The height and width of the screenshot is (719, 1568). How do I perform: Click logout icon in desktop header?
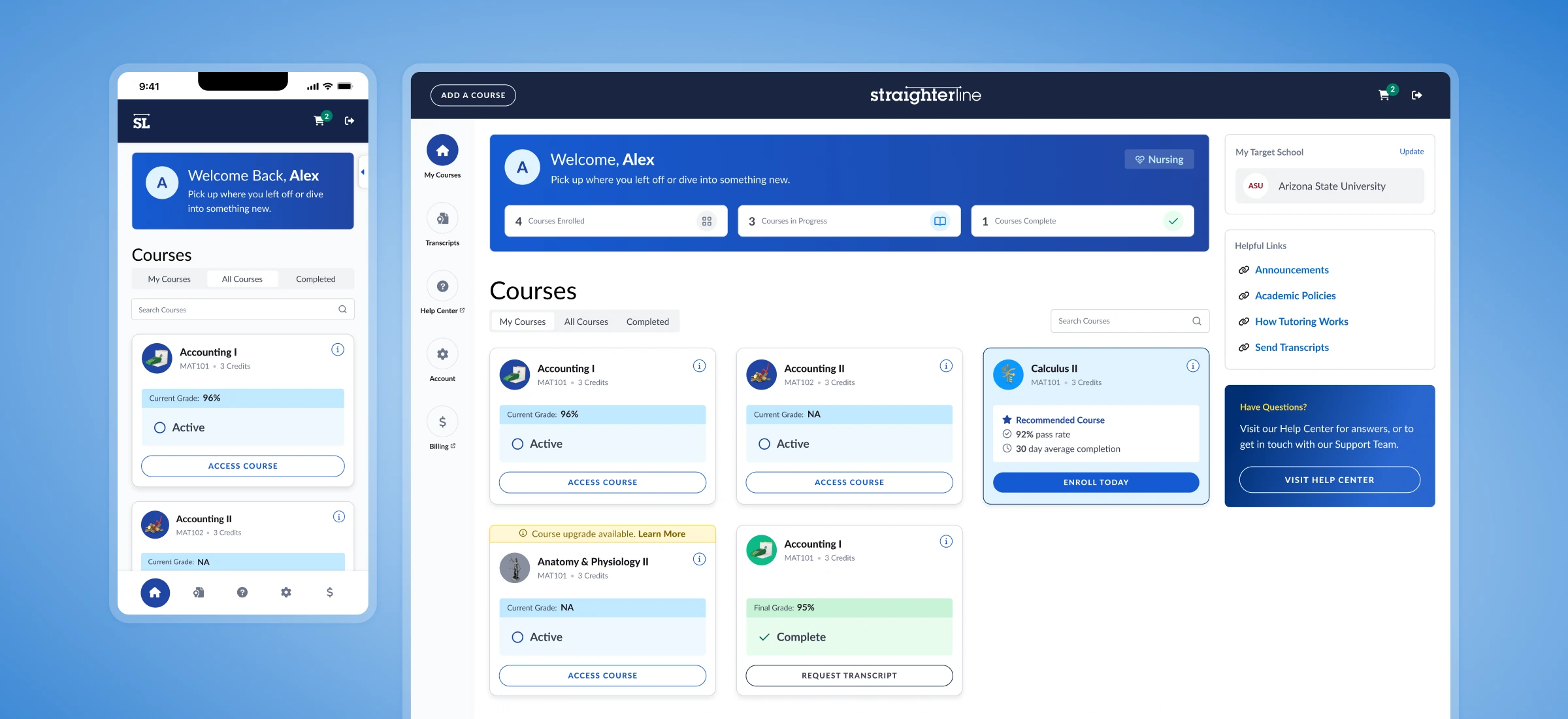pos(1416,95)
